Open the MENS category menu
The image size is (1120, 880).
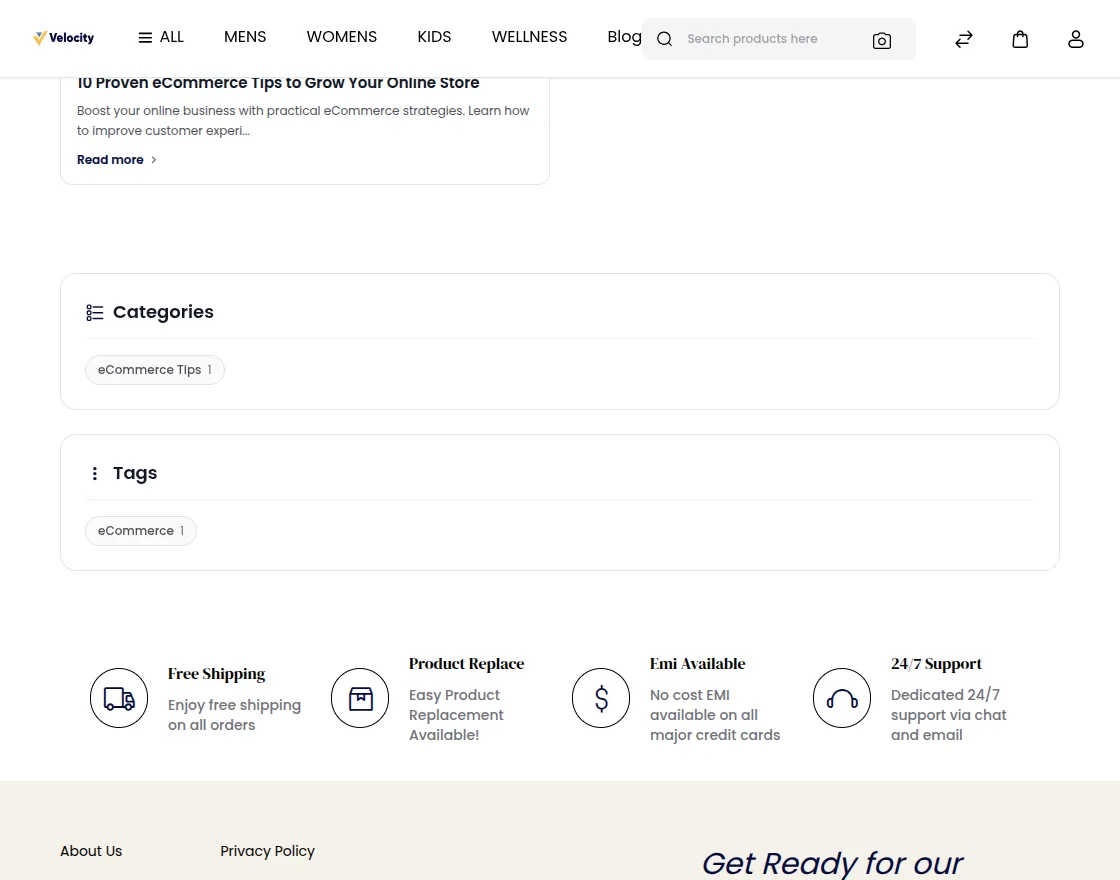pos(245,37)
